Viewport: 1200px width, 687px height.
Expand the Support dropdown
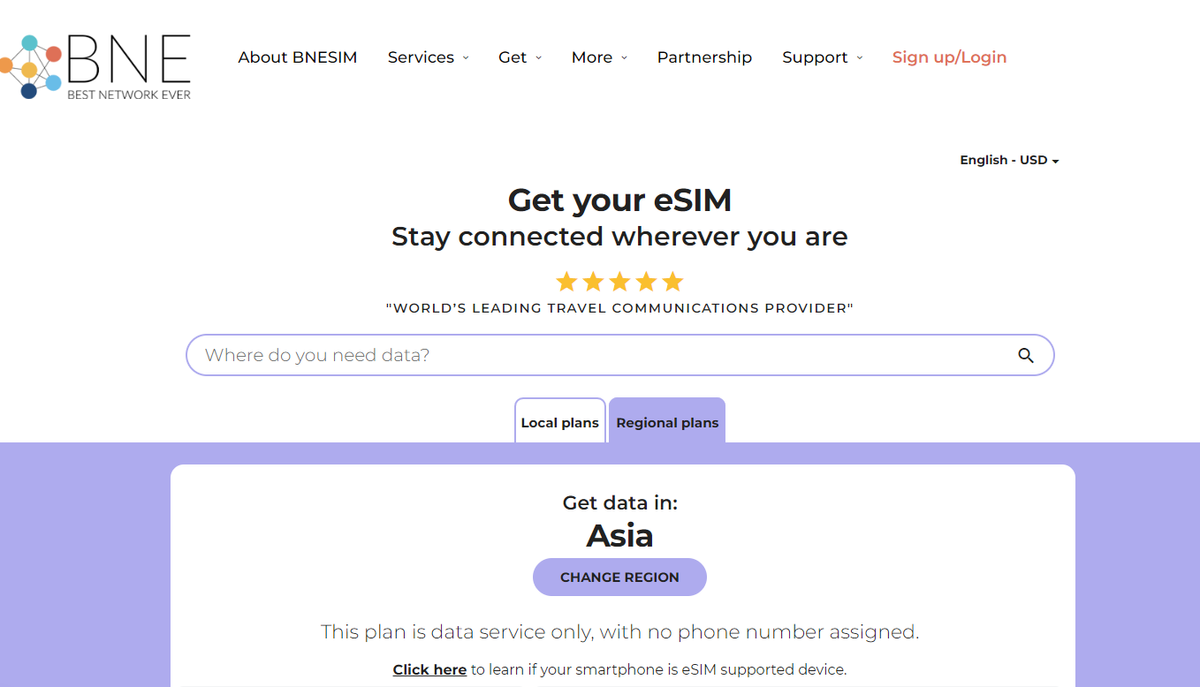822,57
